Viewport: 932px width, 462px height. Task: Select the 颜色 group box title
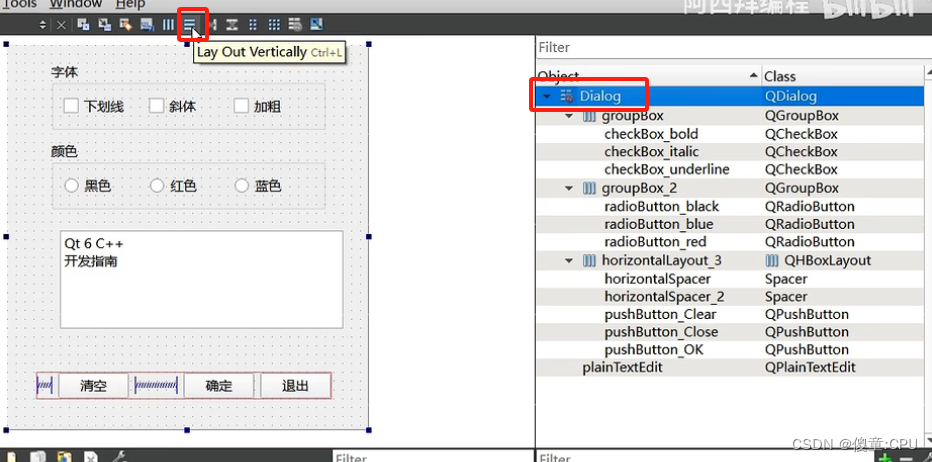(x=64, y=152)
